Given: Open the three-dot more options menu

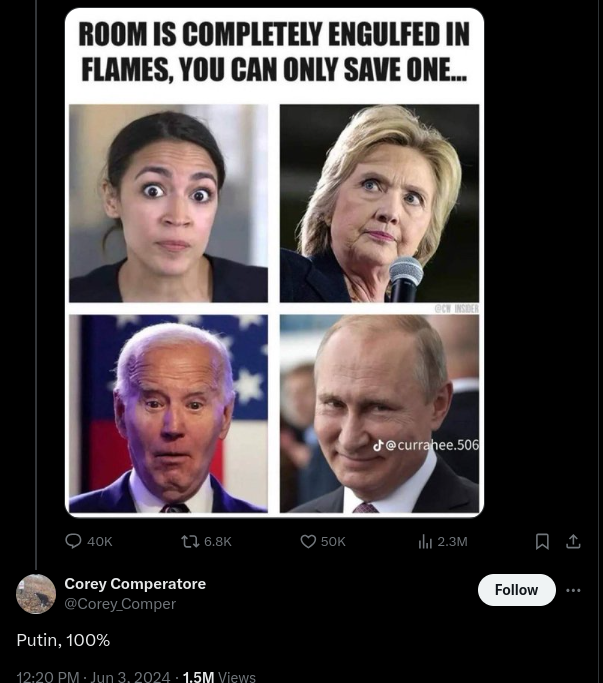Looking at the screenshot, I should click(x=573, y=590).
